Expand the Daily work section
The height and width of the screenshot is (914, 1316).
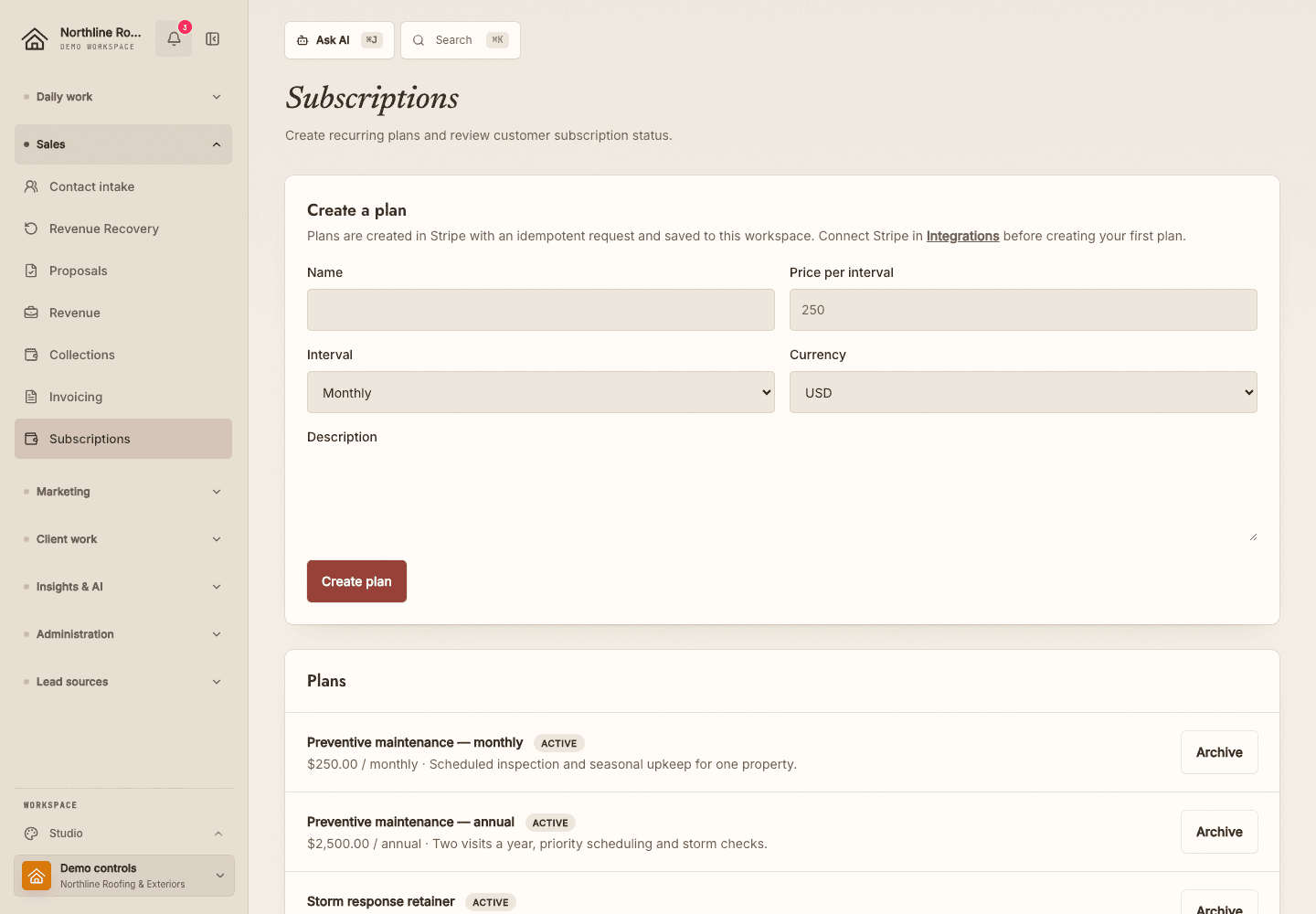pos(123,97)
